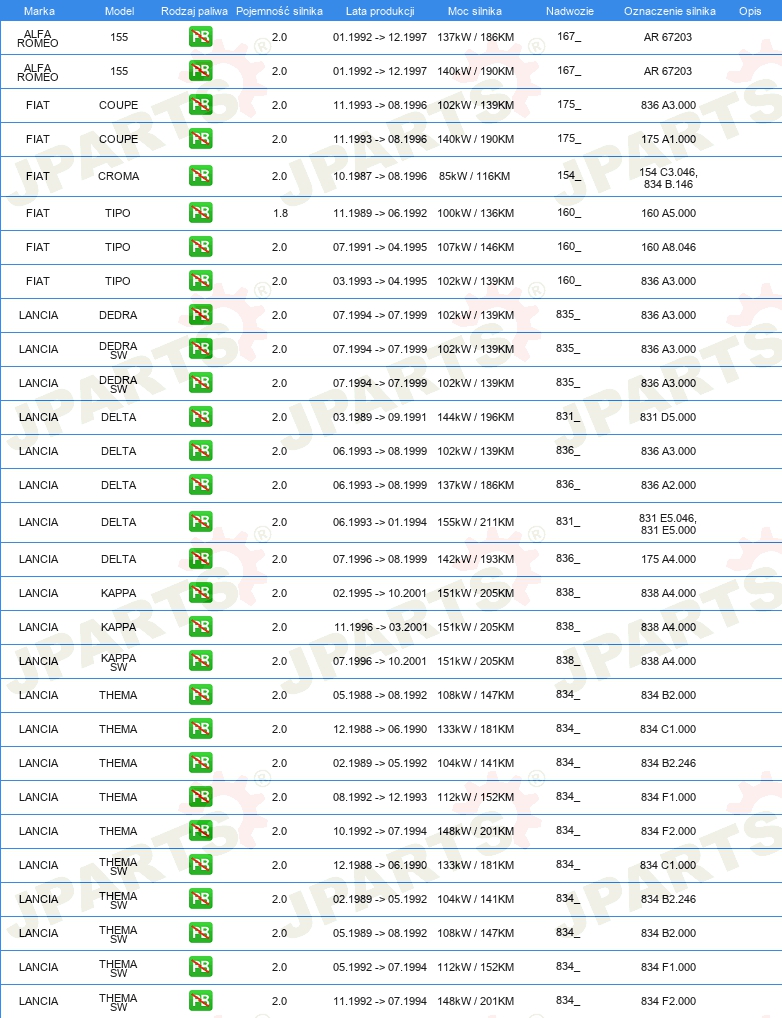Screen dimensions: 782x1018
Task: Select production years 11.1992 -> 07.1994
Action: [x=380, y=1000]
